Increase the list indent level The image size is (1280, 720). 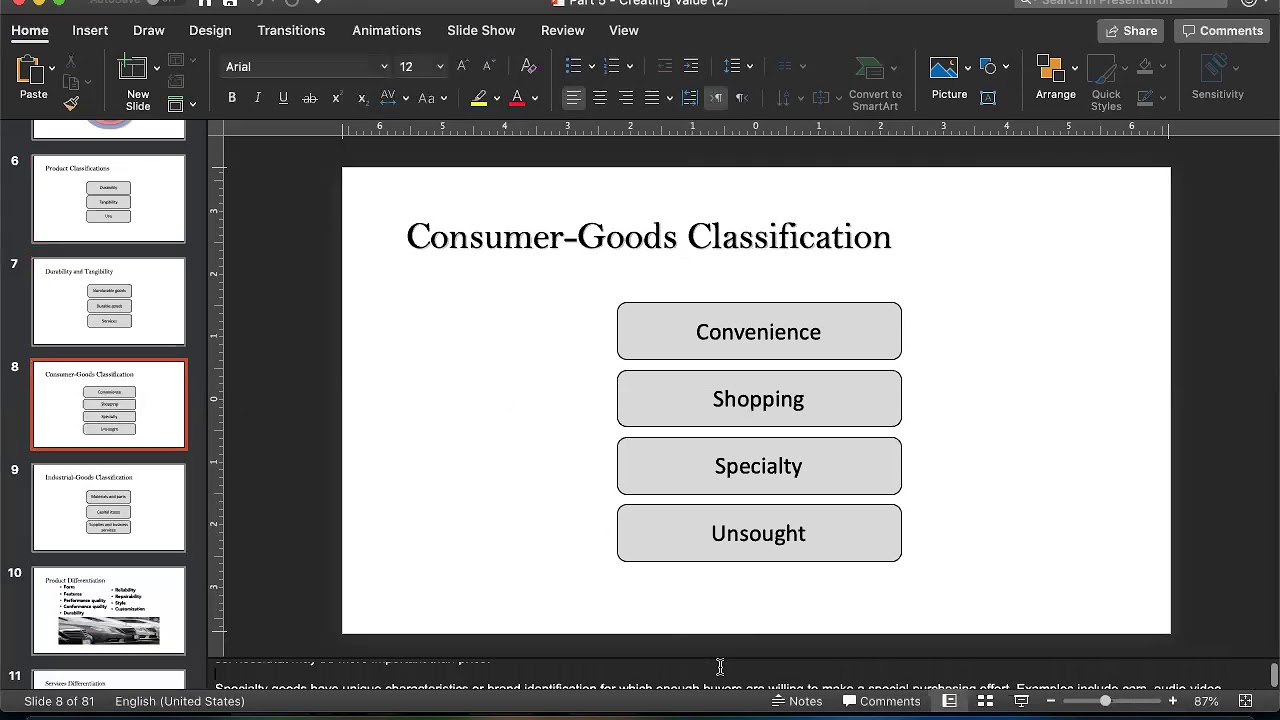(x=691, y=66)
